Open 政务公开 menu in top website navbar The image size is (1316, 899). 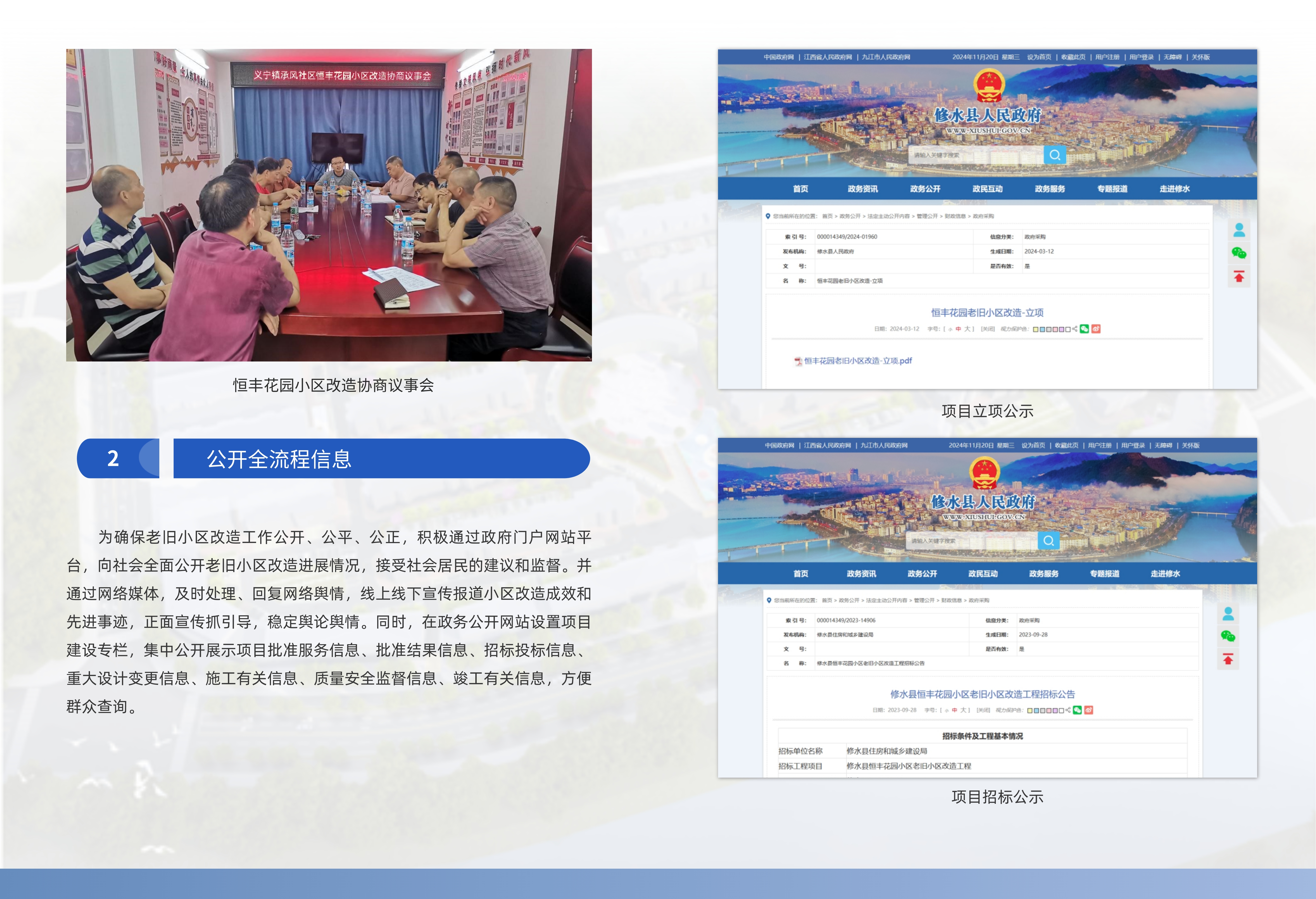tap(925, 189)
